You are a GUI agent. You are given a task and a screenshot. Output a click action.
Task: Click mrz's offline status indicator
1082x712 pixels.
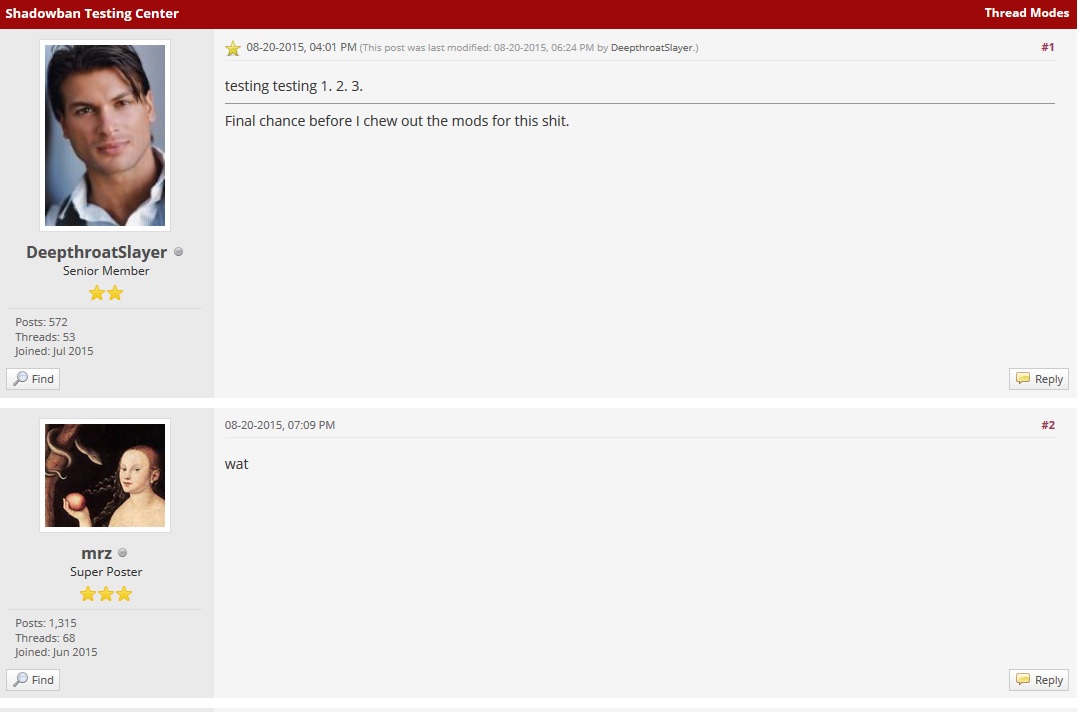(123, 553)
